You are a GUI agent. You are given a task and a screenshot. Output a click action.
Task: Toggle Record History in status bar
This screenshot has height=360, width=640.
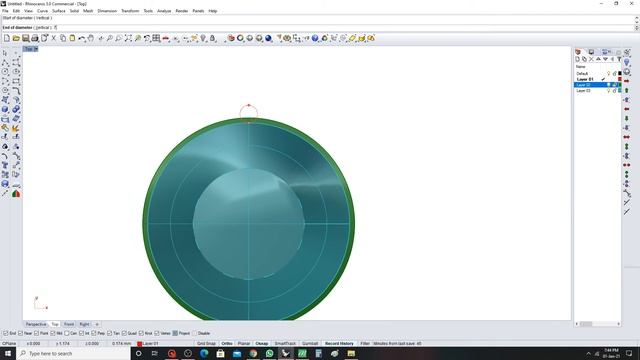[339, 344]
